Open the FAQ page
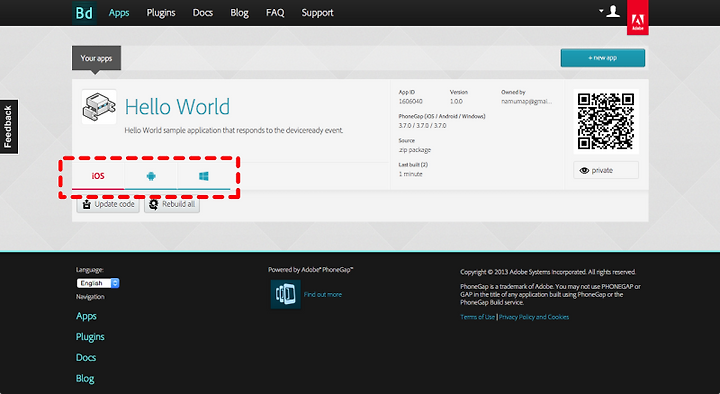The image size is (720, 394). pos(275,13)
